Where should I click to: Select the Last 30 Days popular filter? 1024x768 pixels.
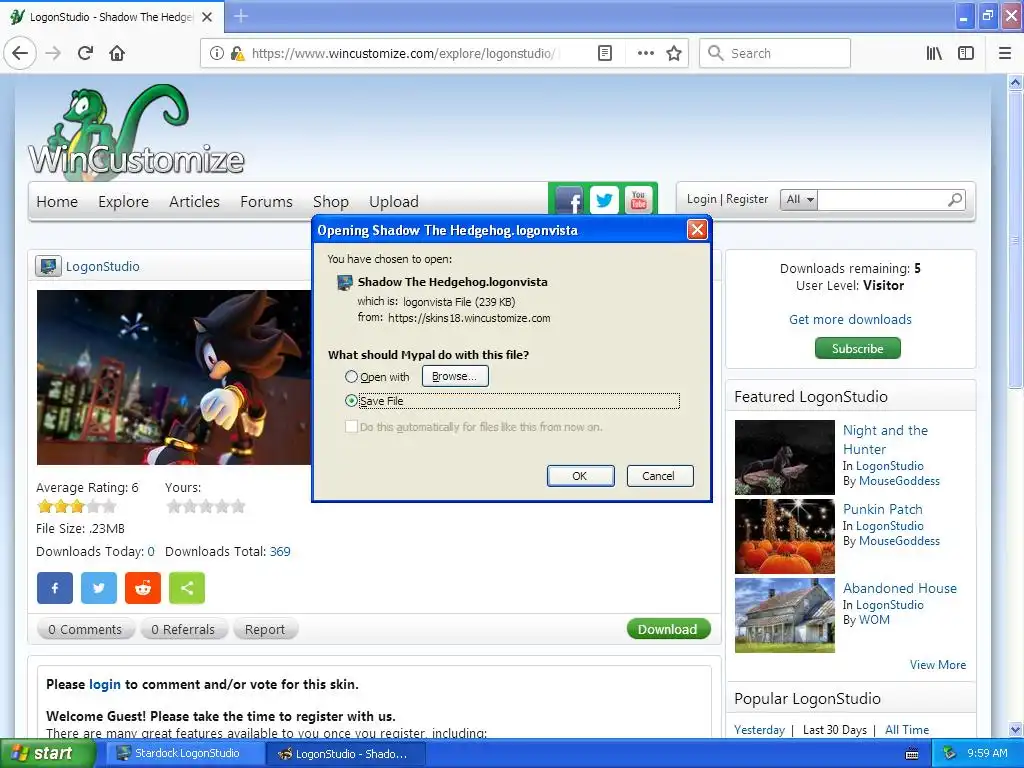pos(835,730)
